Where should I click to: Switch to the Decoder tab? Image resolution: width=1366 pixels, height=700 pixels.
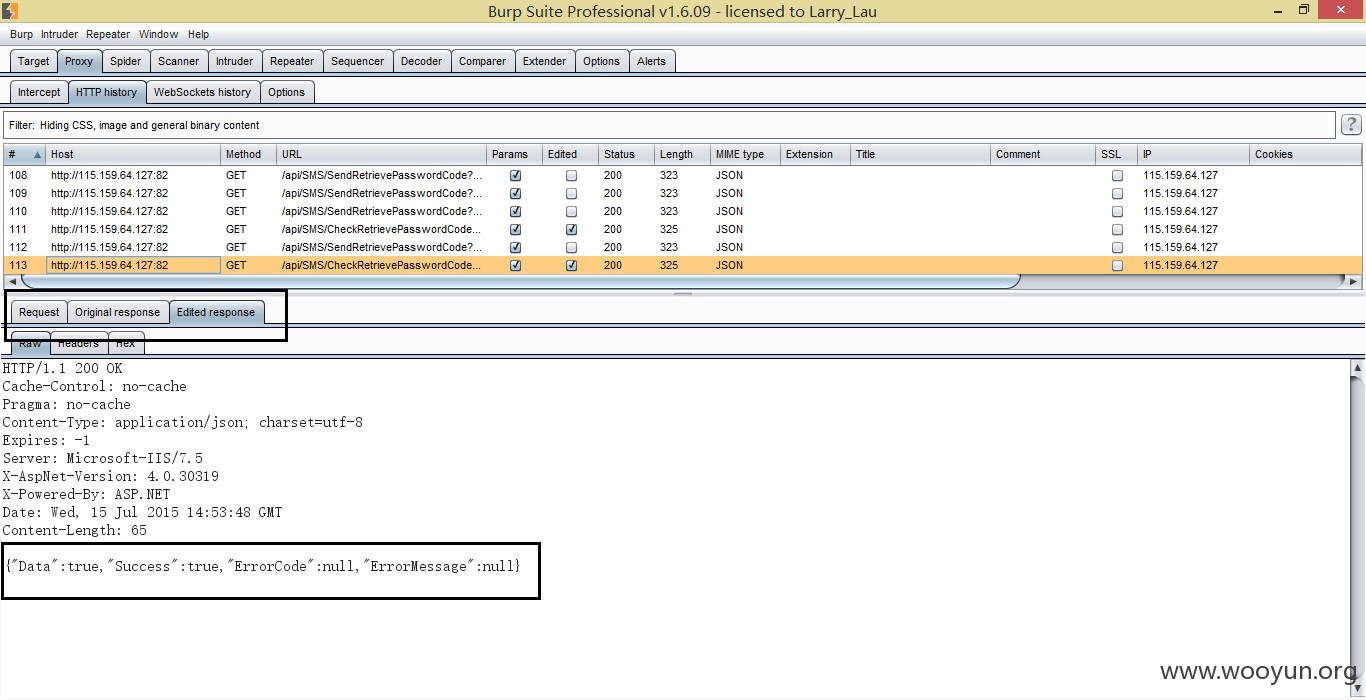pyautogui.click(x=421, y=61)
